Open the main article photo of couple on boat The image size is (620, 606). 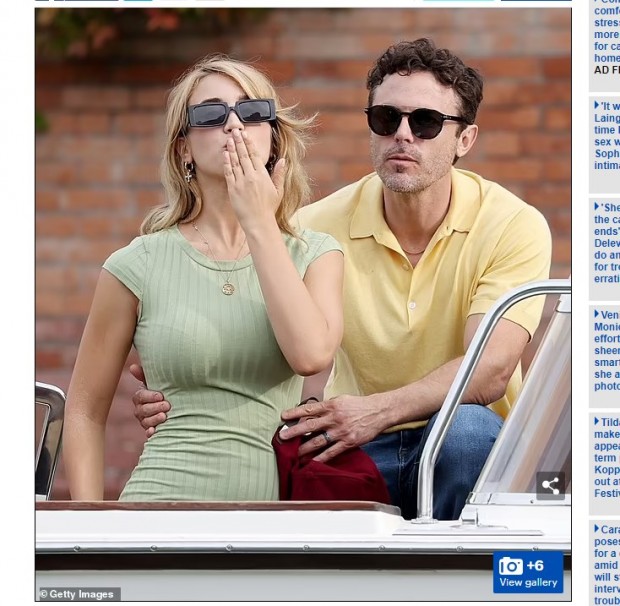point(303,304)
